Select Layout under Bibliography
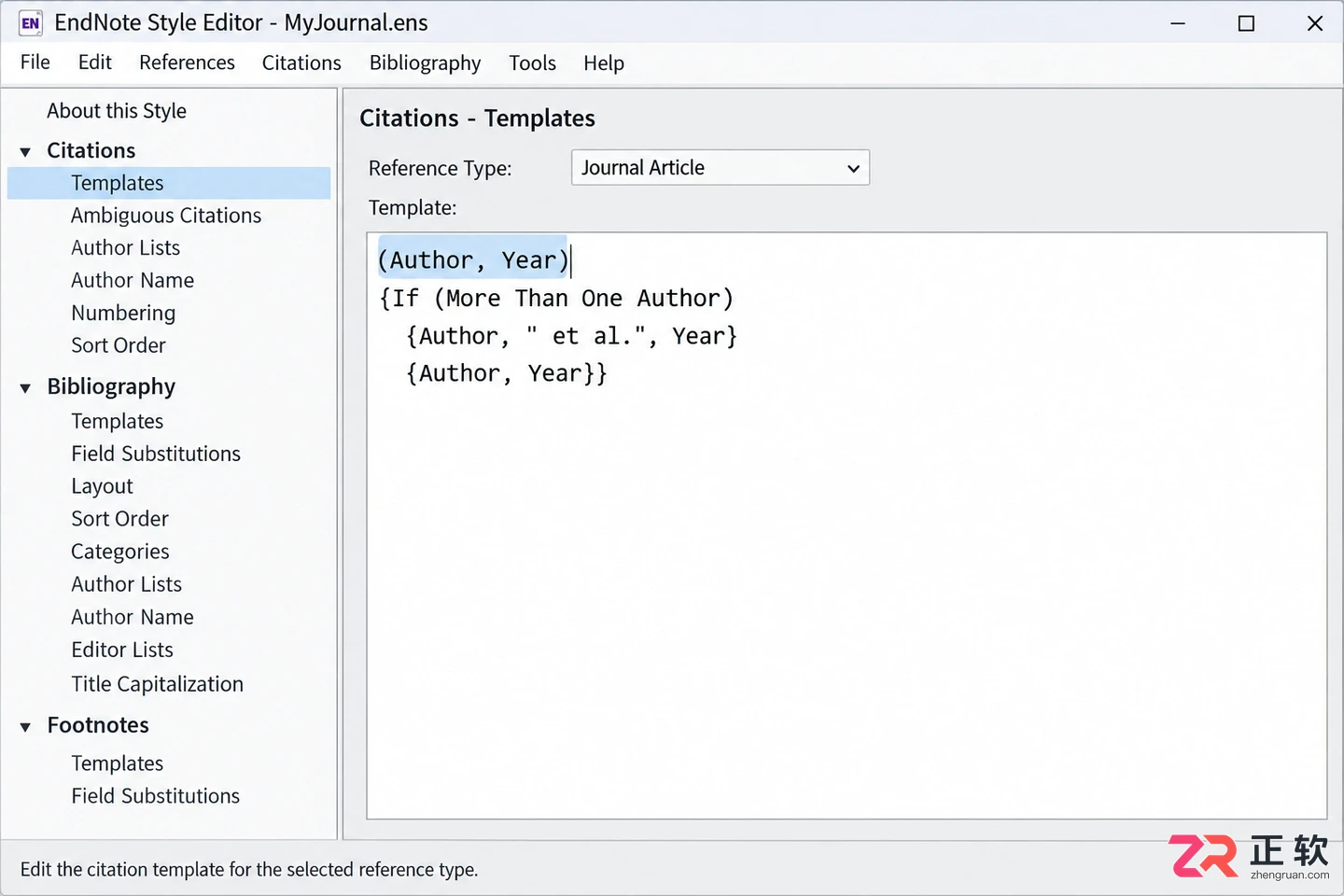The width and height of the screenshot is (1344, 896). pos(102,486)
